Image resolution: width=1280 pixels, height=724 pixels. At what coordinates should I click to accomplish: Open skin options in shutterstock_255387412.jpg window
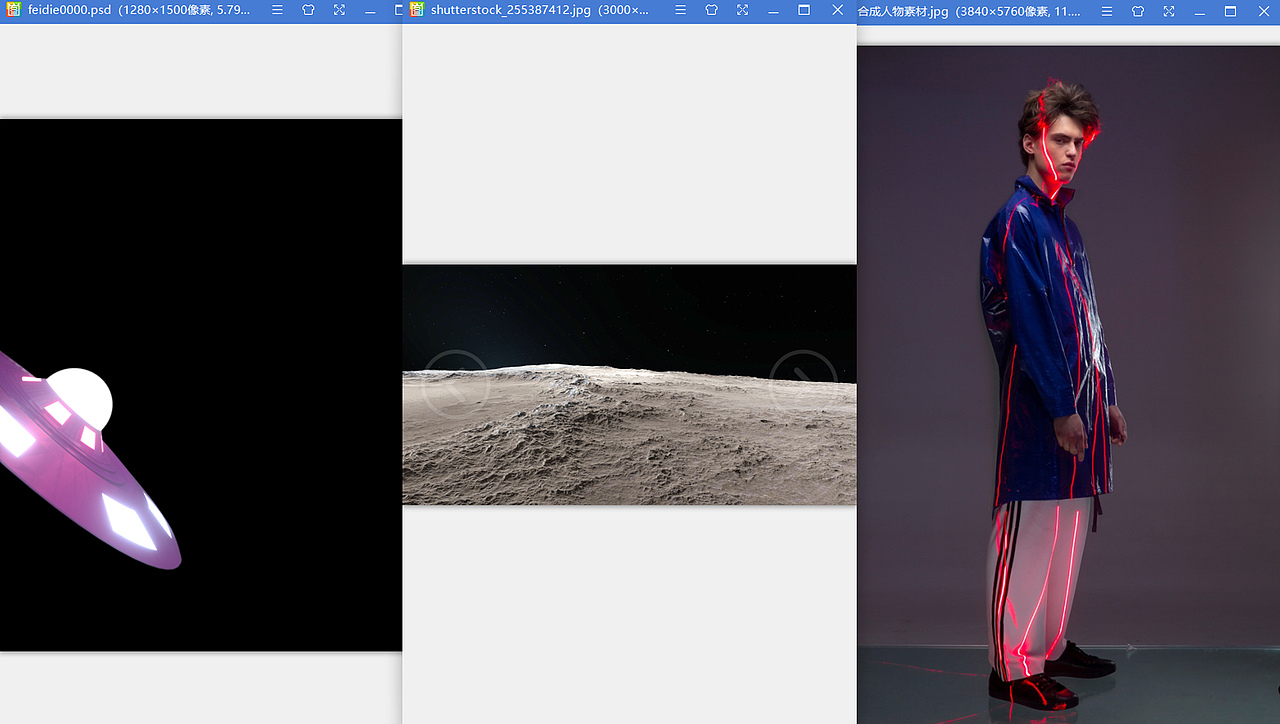711,10
